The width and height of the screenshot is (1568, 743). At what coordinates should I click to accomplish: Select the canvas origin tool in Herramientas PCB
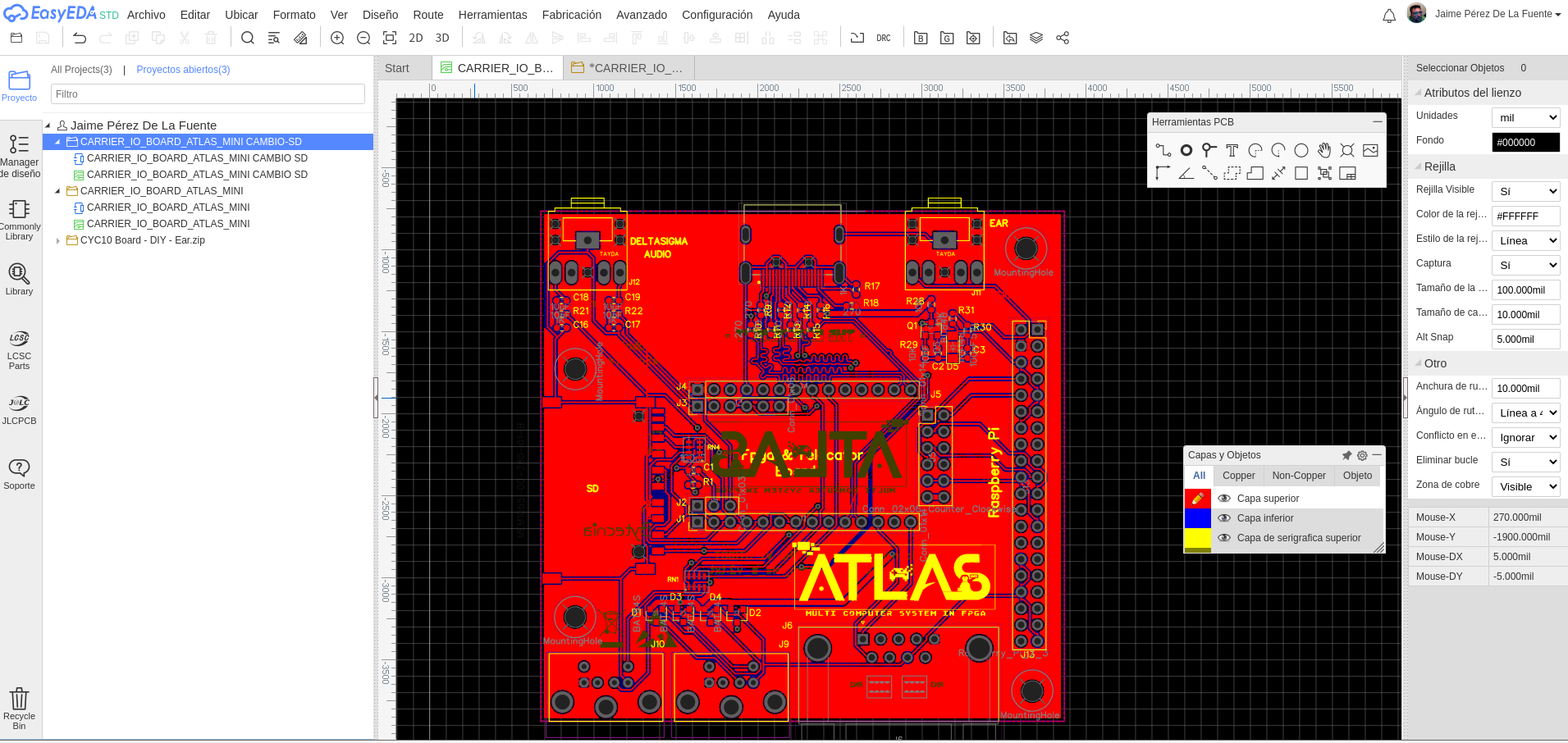(x=1163, y=173)
